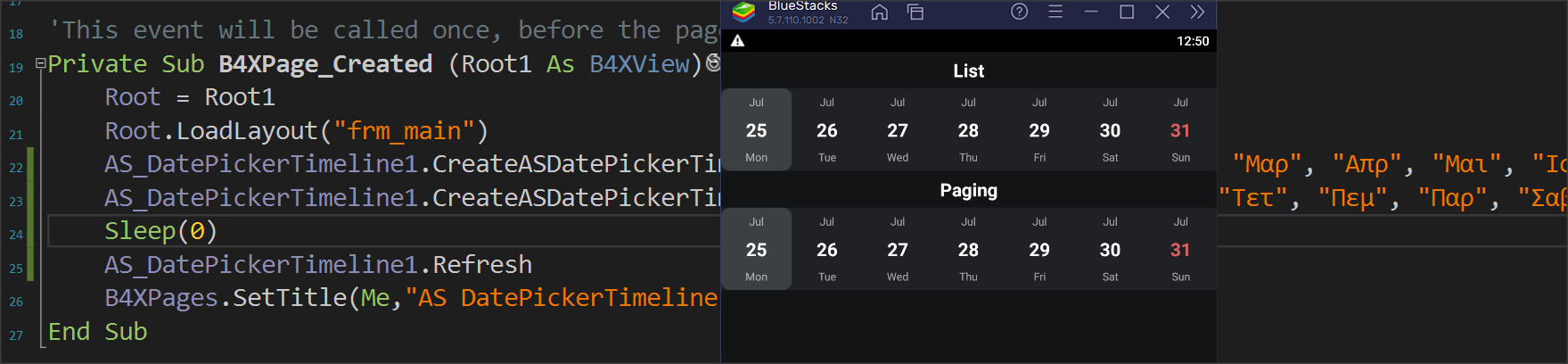Tap Jul 30 Sat in Paging timeline
The image size is (1568, 364).
click(1110, 250)
